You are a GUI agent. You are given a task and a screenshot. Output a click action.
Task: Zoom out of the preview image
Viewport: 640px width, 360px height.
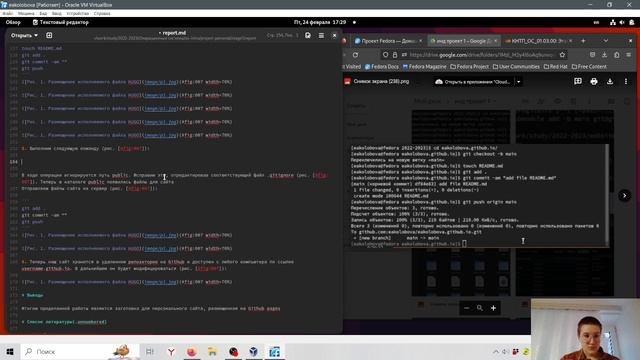pyautogui.click(x=467, y=308)
